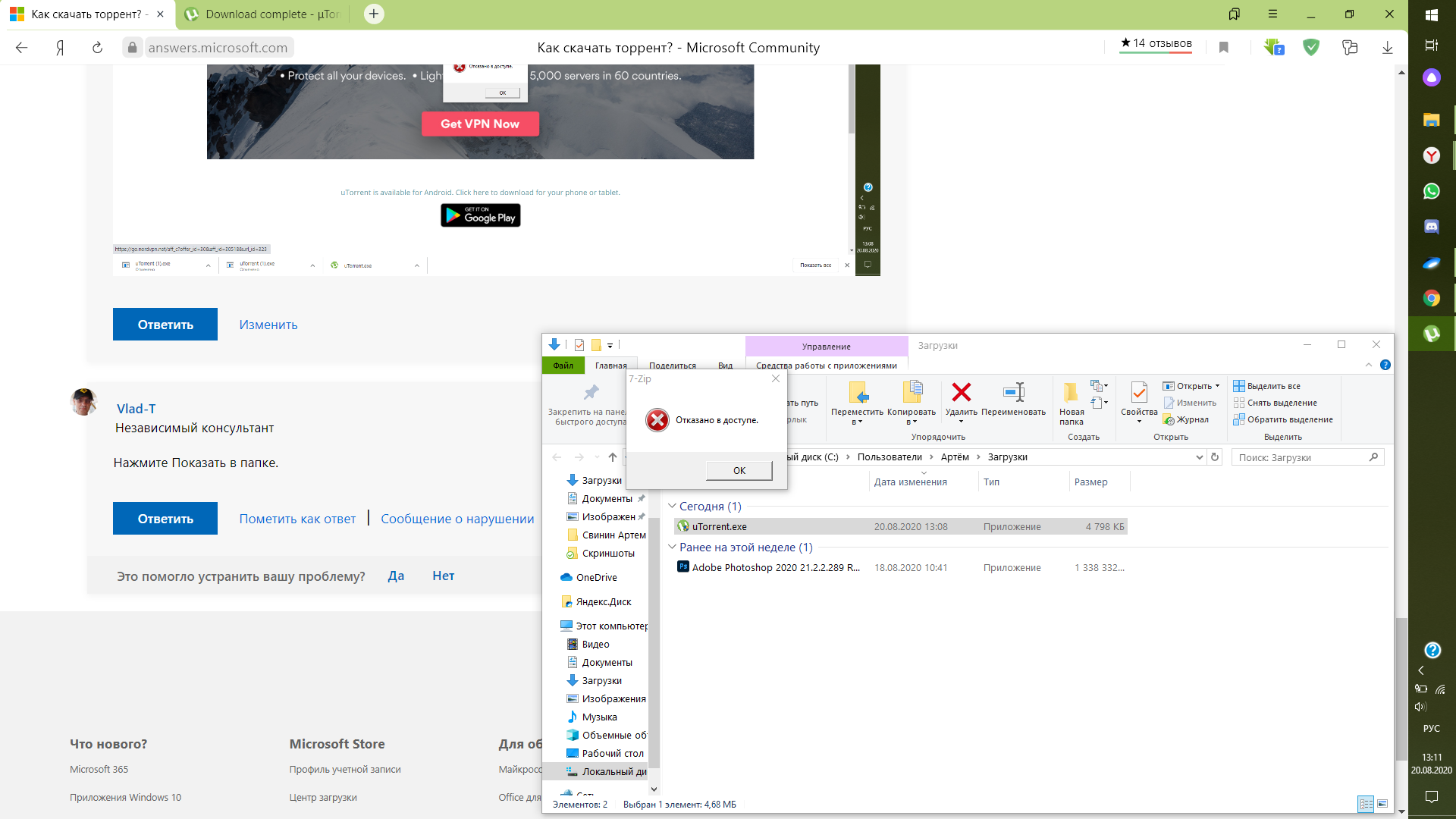Open browser downloads arrow icon

[x=1387, y=48]
